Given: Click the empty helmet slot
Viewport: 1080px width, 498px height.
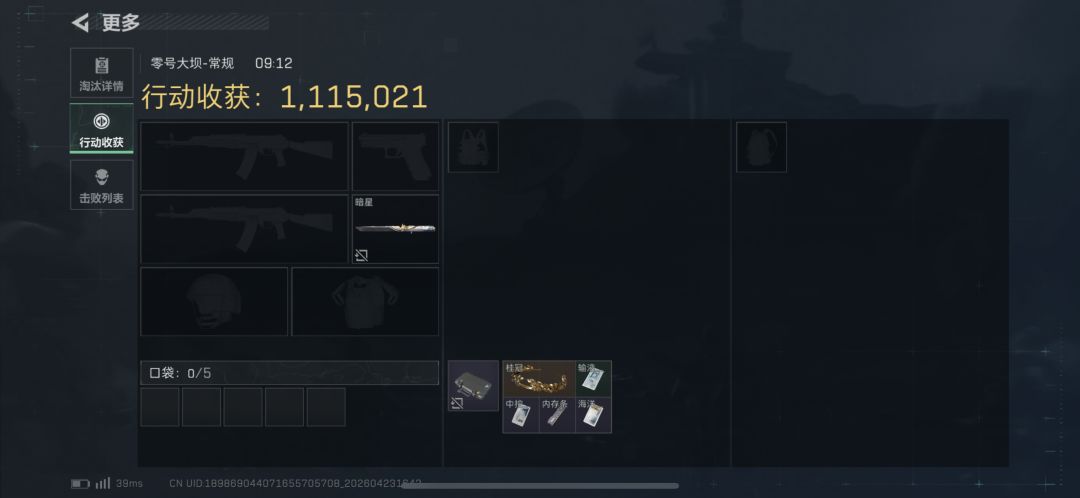Looking at the screenshot, I should (214, 302).
